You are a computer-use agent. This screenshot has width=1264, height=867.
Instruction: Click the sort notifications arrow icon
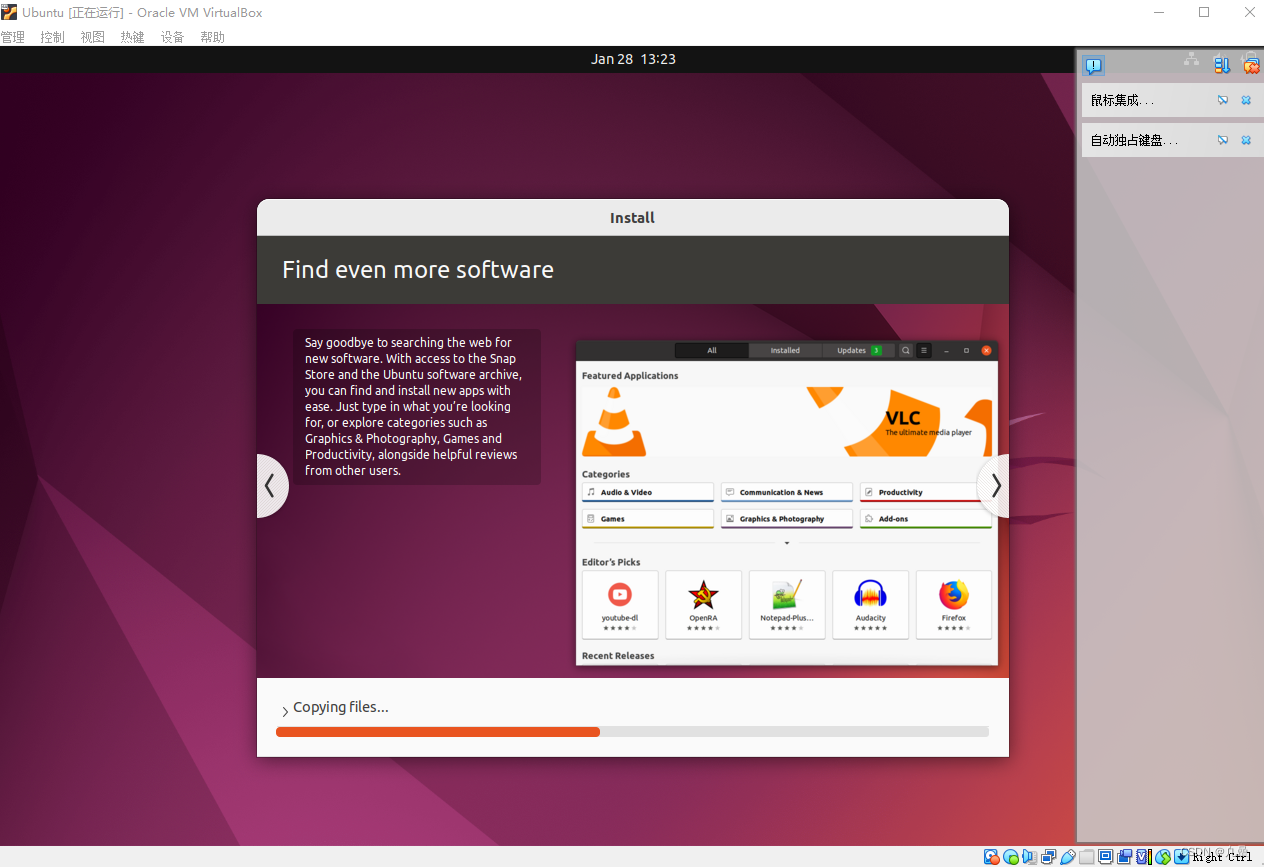pyautogui.click(x=1222, y=65)
